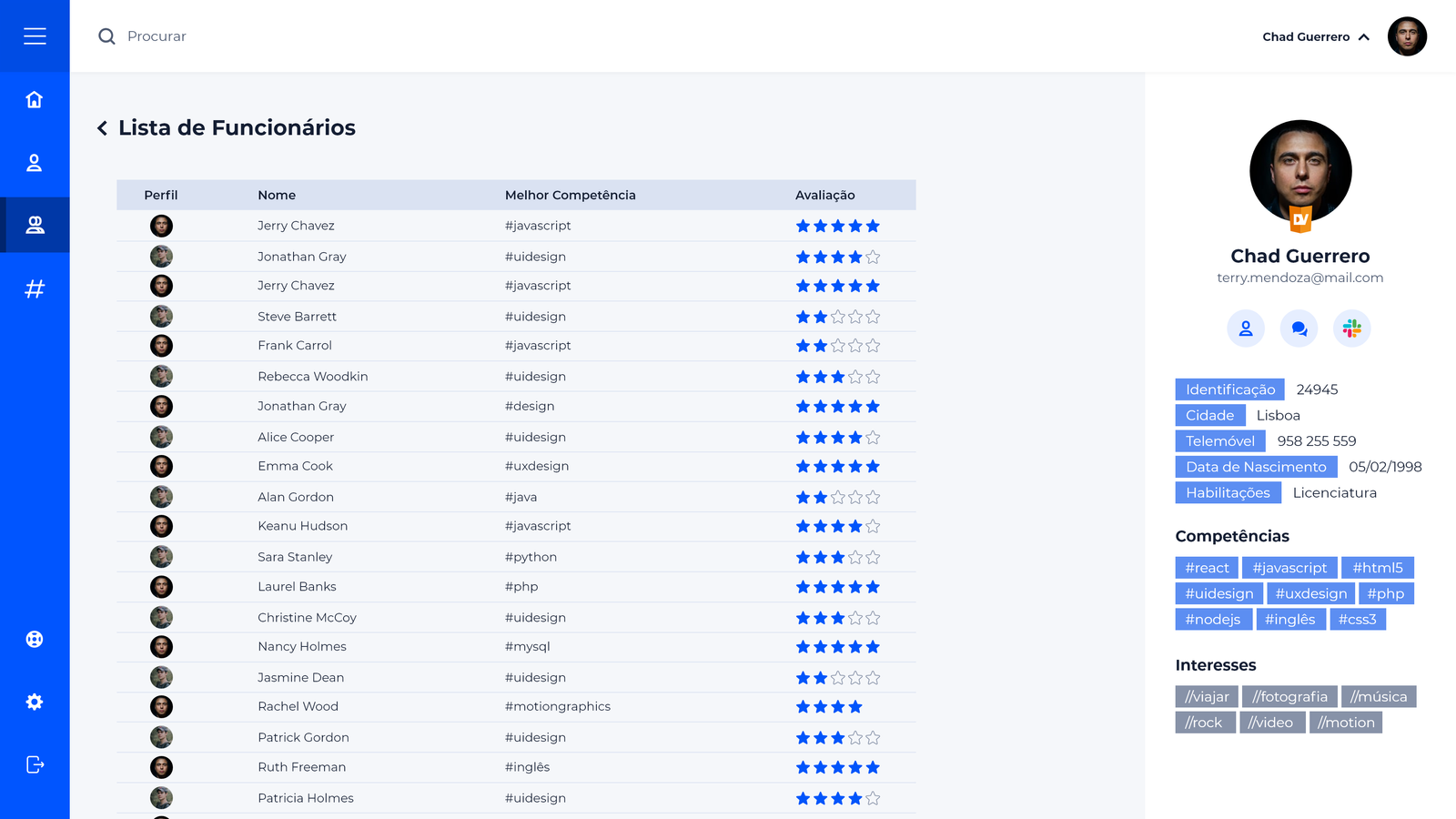1456x819 pixels.
Task: Go to the Home page icon
Action: [x=35, y=99]
